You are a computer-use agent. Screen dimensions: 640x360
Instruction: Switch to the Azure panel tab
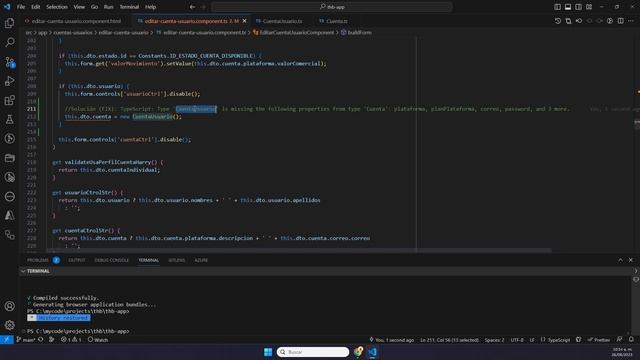[201, 260]
